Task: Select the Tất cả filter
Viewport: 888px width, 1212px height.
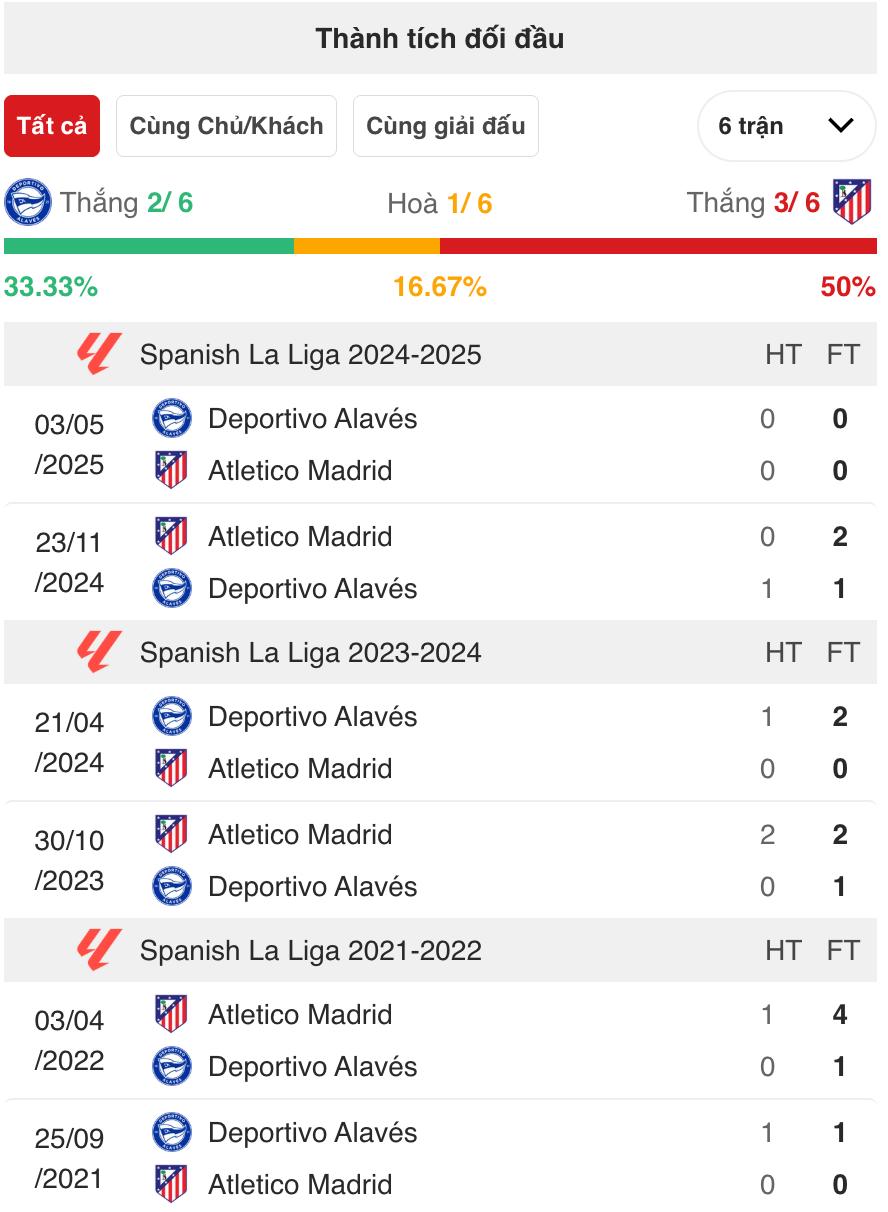Action: pos(52,126)
